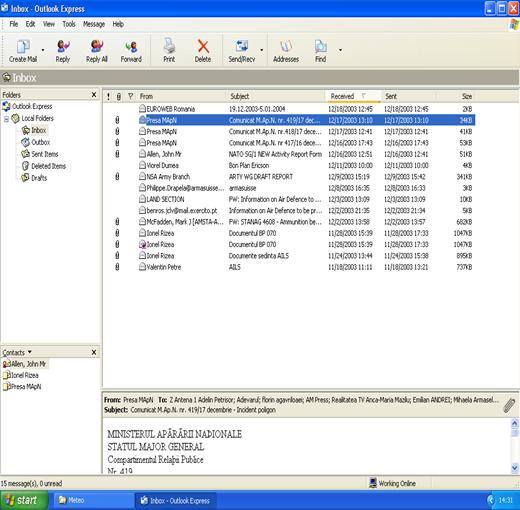Screen dimensions: 520x510
Task: Open the Find dropdown arrow
Action: (x=340, y=50)
